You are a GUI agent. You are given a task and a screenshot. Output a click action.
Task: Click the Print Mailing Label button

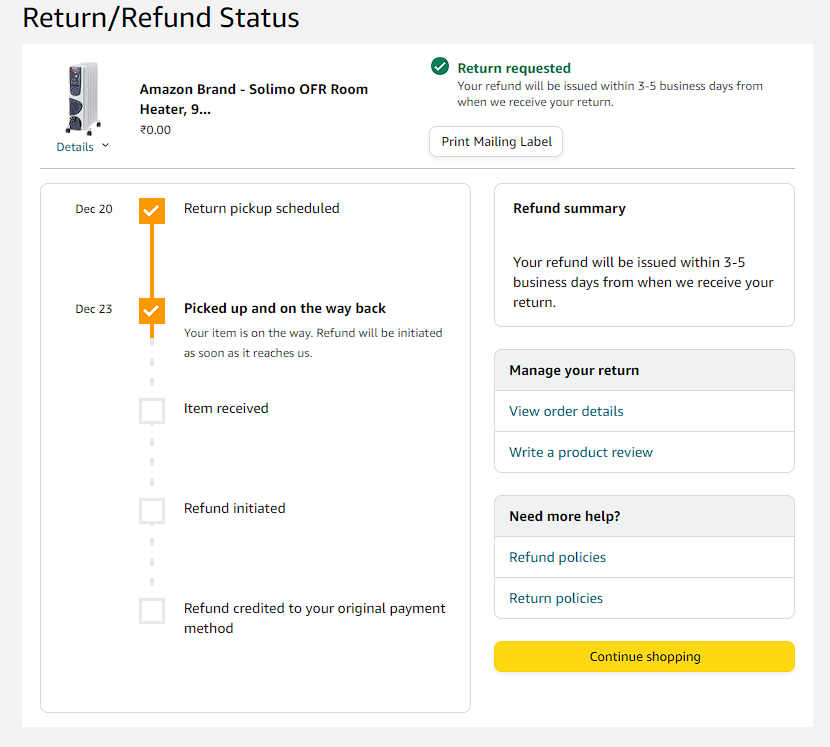tap(496, 141)
